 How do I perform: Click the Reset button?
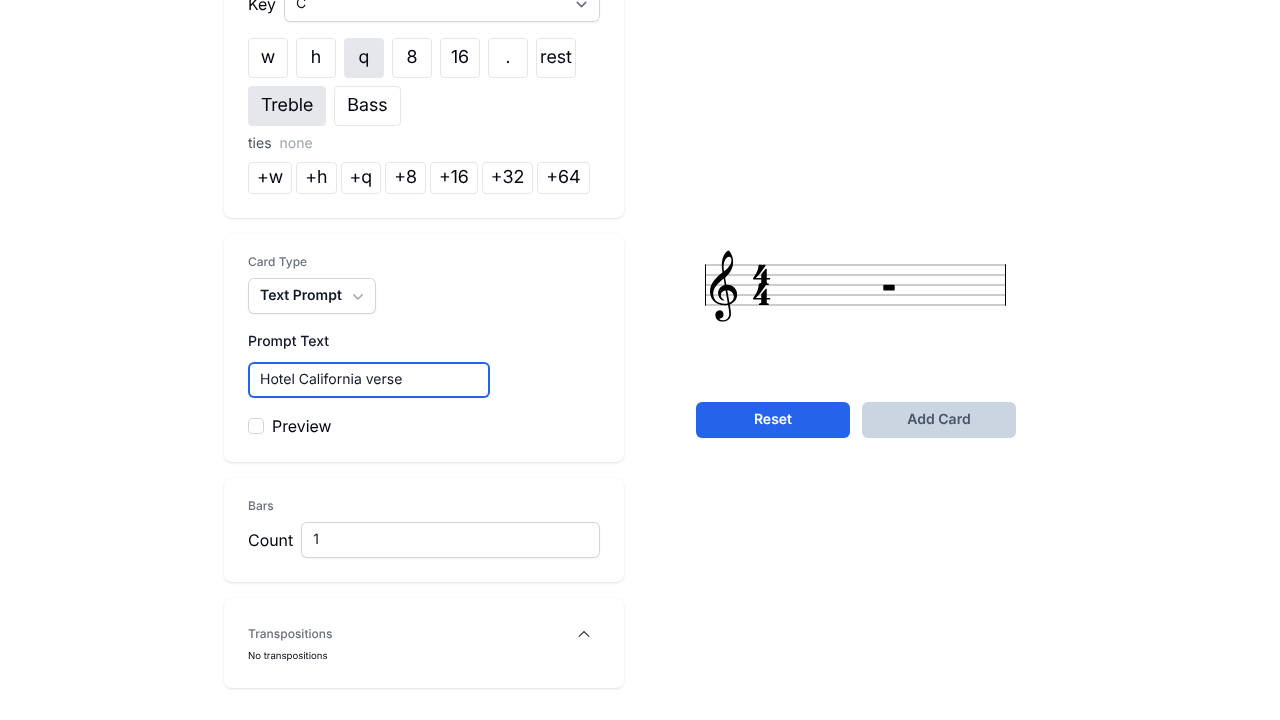(x=773, y=420)
